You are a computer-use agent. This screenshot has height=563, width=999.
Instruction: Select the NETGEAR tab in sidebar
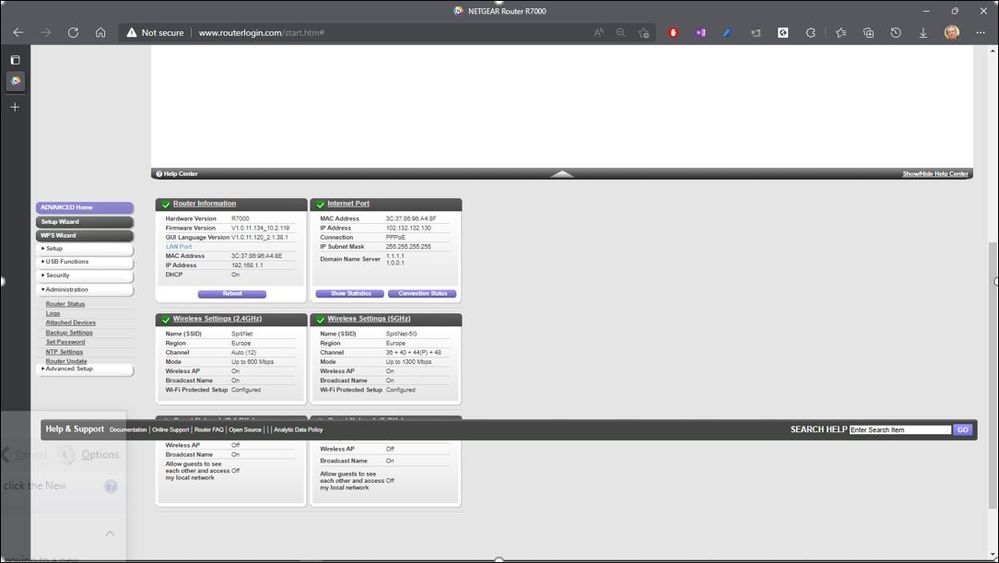coord(15,81)
